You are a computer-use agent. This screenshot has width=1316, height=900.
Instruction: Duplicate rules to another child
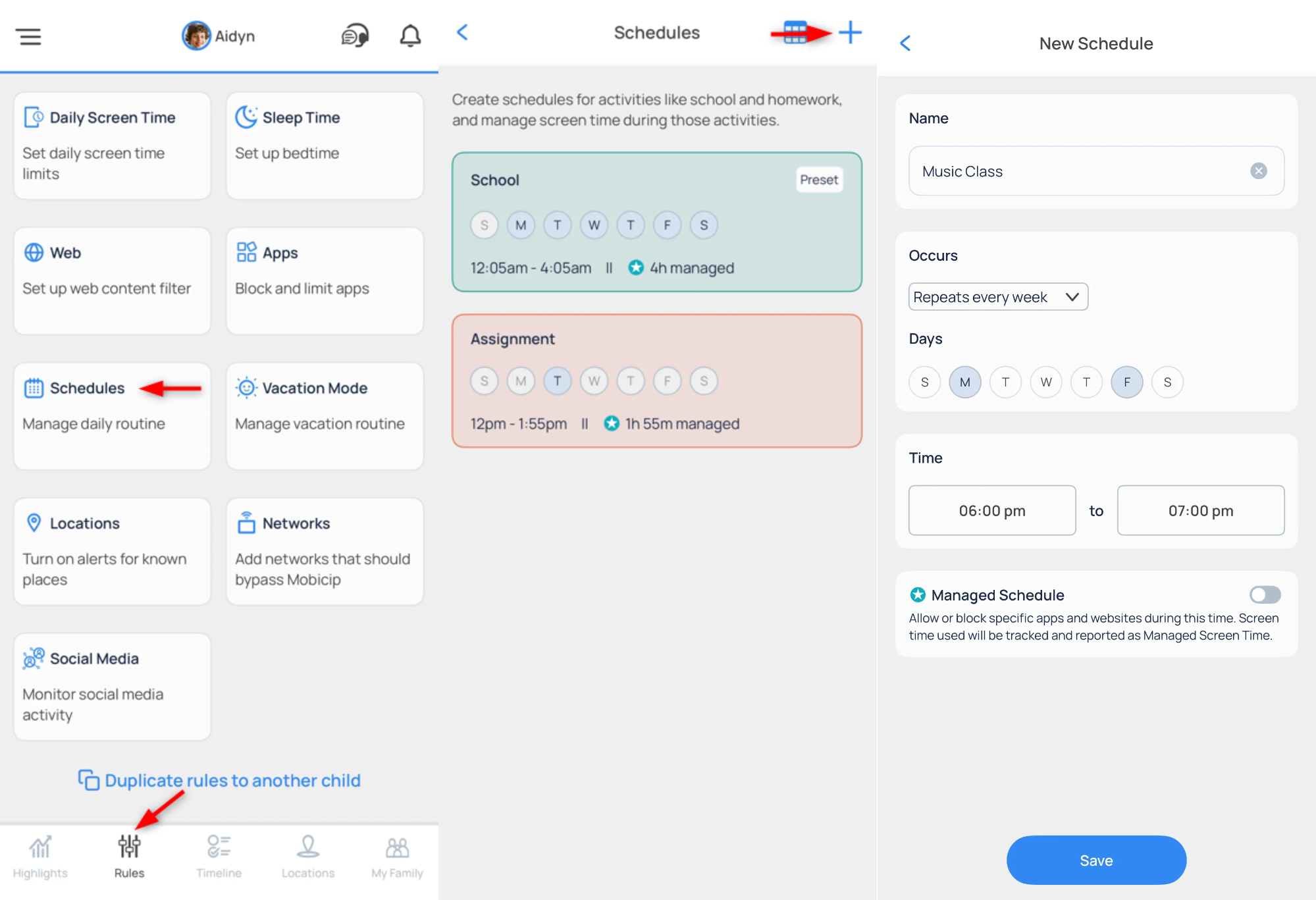tap(219, 780)
